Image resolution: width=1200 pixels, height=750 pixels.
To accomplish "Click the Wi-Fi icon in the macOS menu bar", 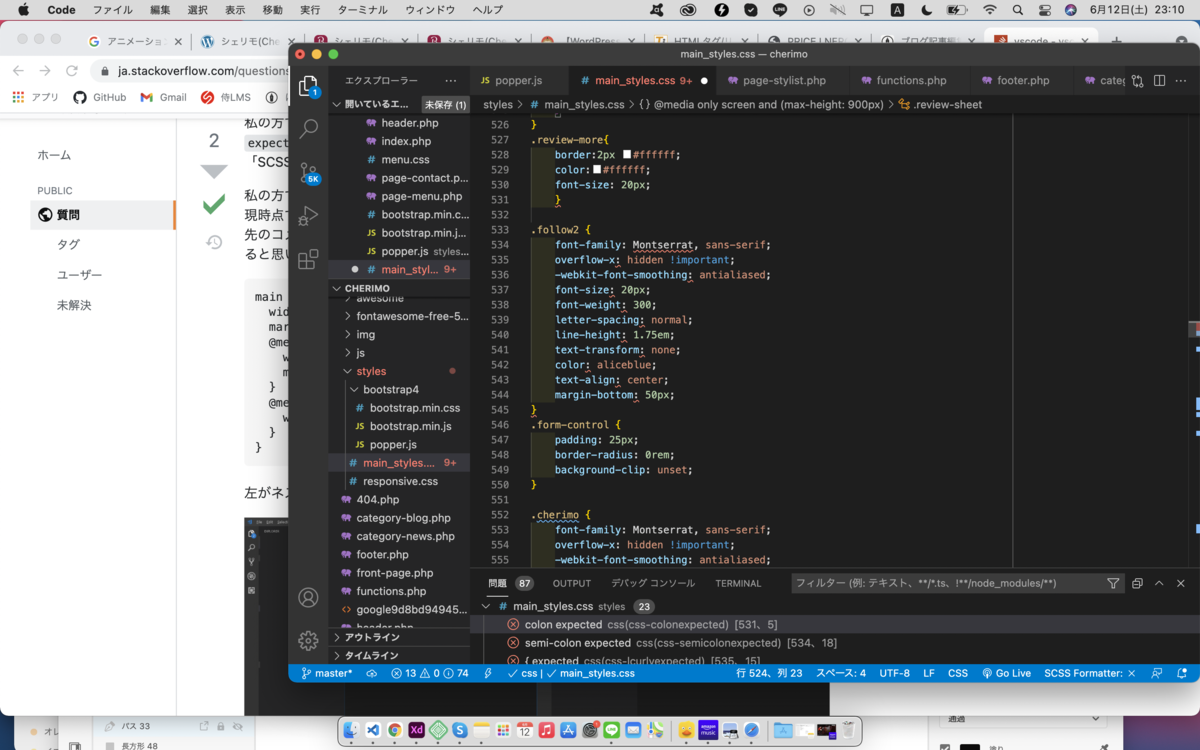I will coord(990,10).
